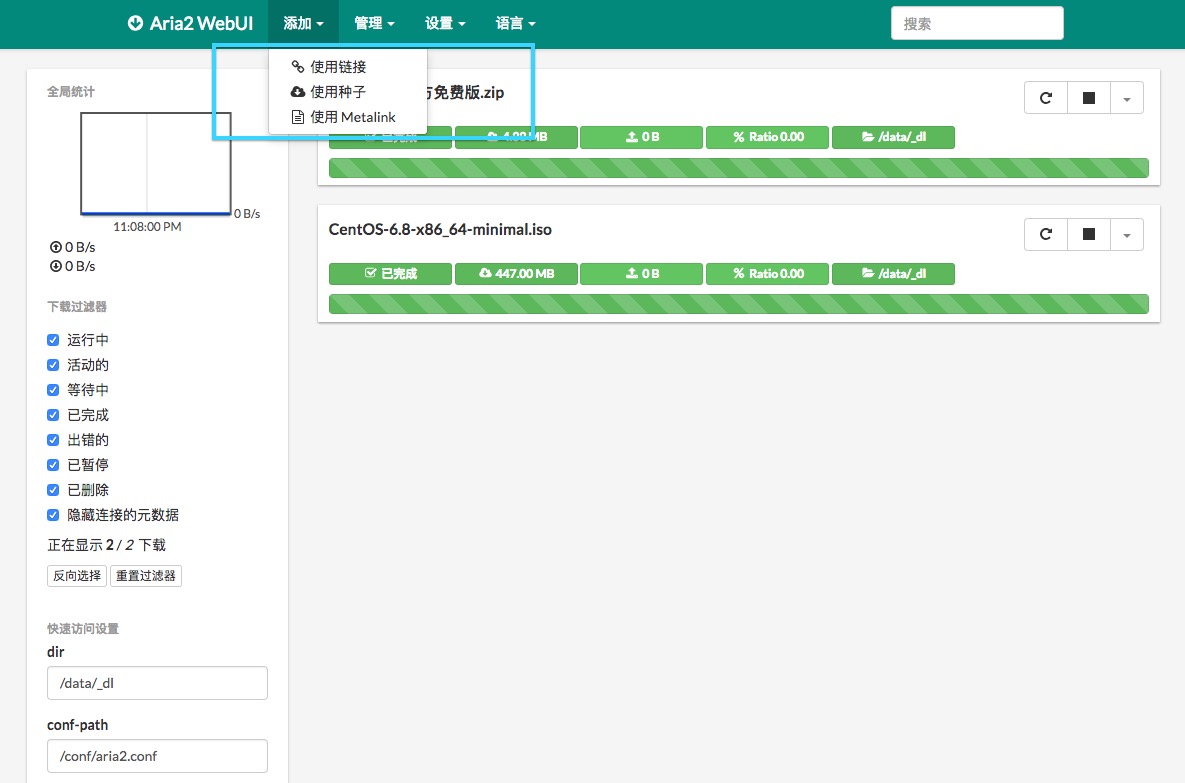This screenshot has height=783, width=1185.
Task: Click the stop icon for CentOS download
Action: (1089, 235)
